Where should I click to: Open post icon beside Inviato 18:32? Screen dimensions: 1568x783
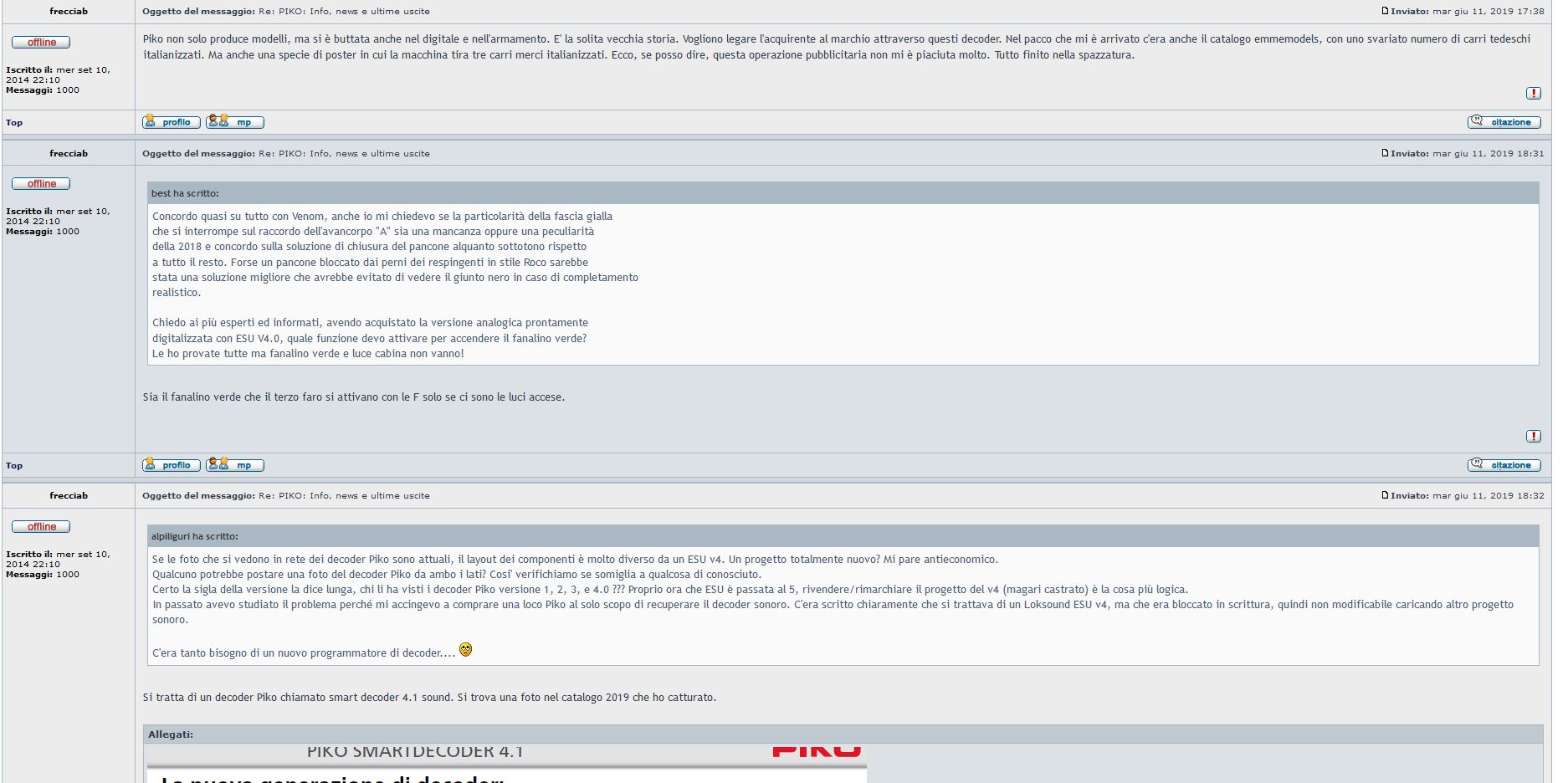[x=1385, y=495]
